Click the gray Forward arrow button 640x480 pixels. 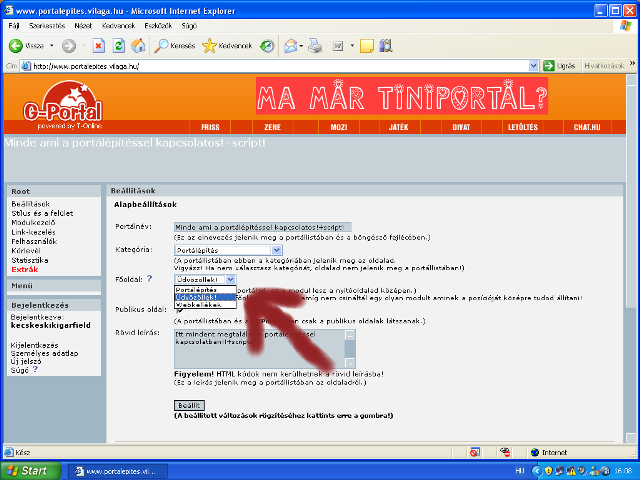point(69,46)
